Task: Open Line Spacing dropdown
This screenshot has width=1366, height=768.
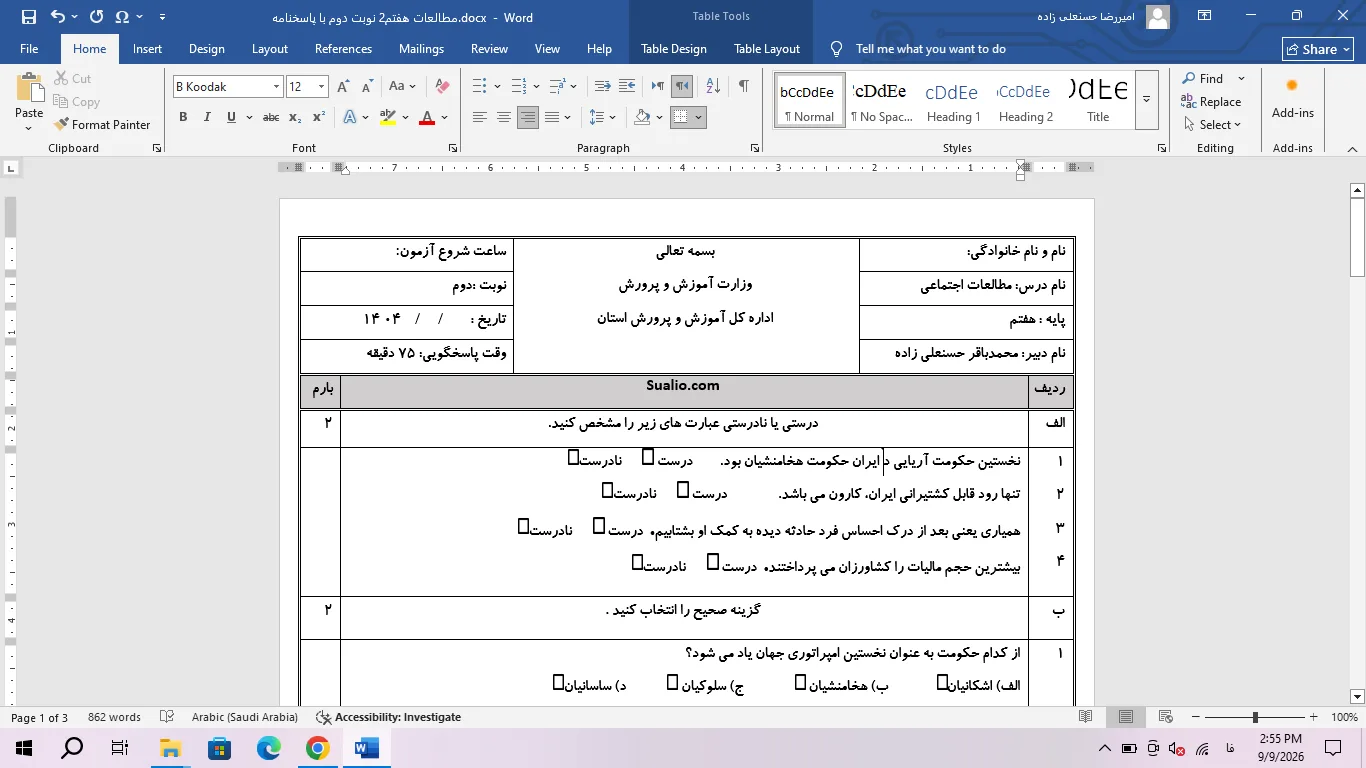Action: coord(603,117)
